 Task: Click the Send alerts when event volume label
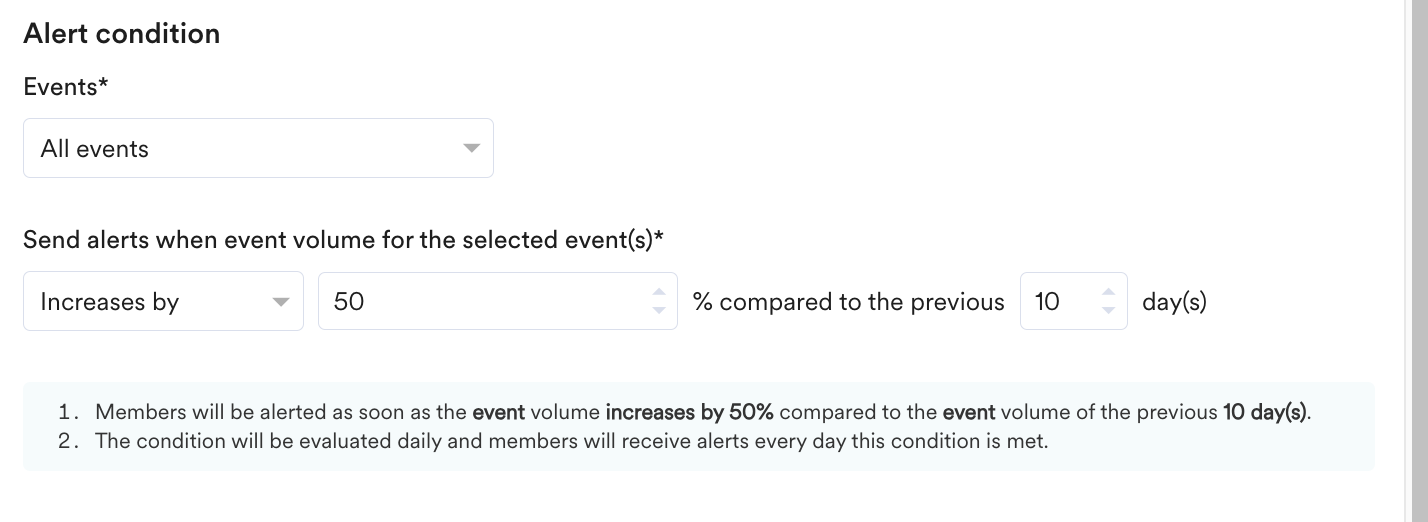click(x=343, y=240)
